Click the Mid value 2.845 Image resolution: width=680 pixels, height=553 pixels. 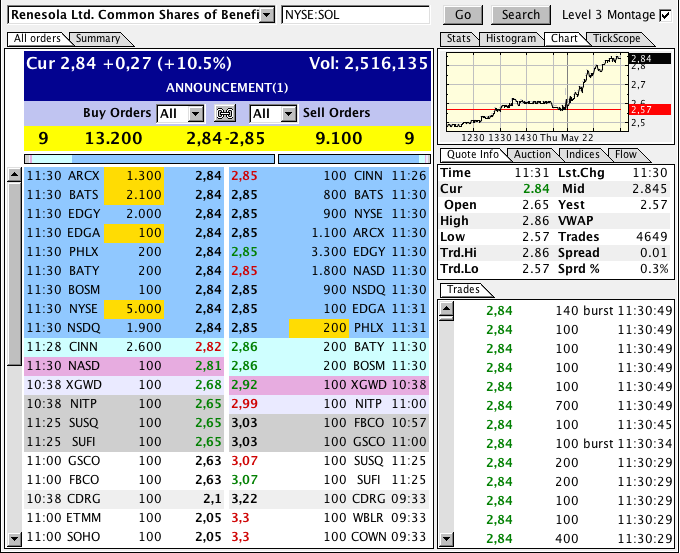[x=650, y=189]
